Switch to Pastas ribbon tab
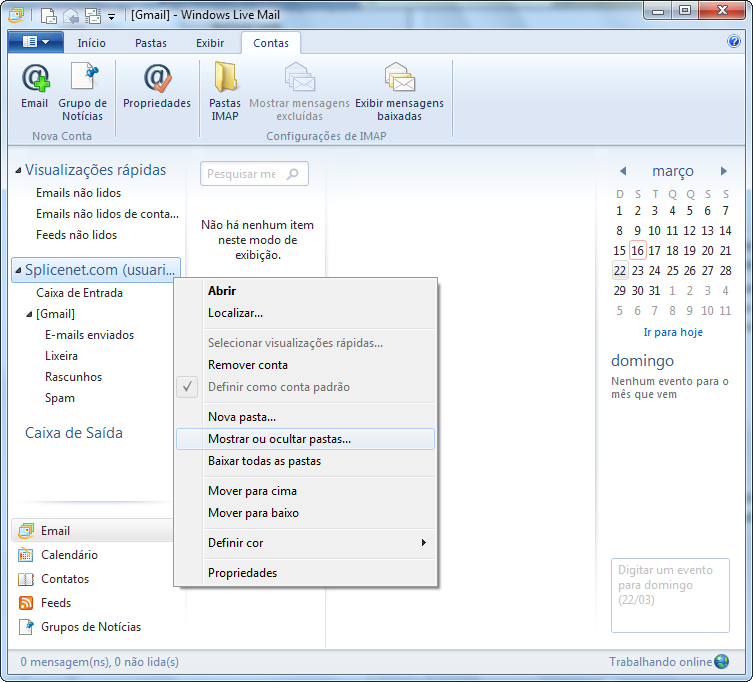 pos(151,43)
